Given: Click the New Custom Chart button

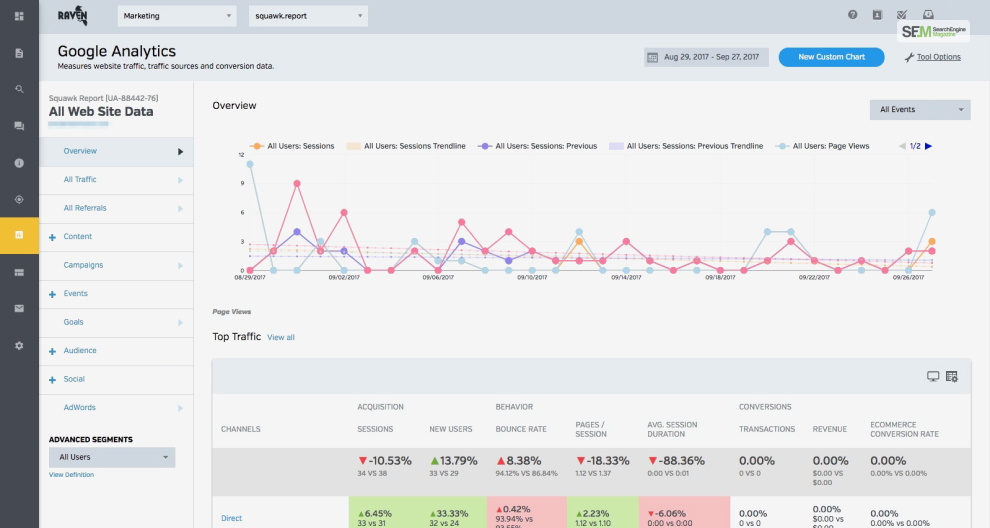Looking at the screenshot, I should tap(831, 57).
